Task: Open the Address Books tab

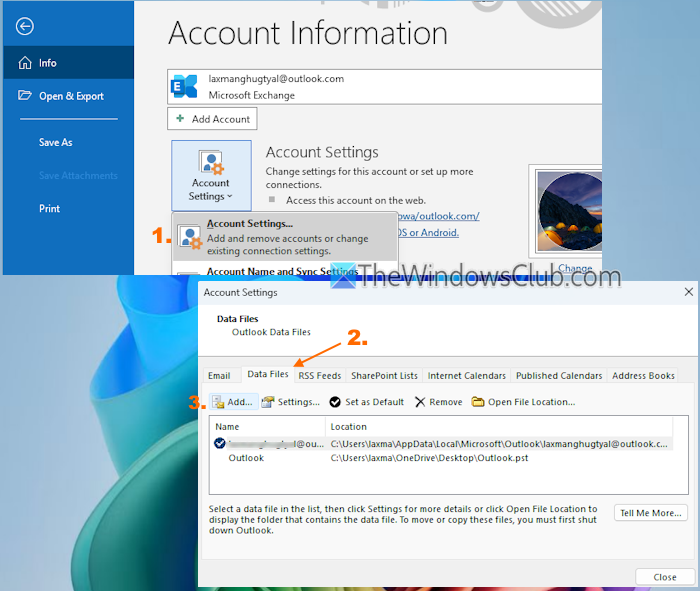Action: pos(642,376)
